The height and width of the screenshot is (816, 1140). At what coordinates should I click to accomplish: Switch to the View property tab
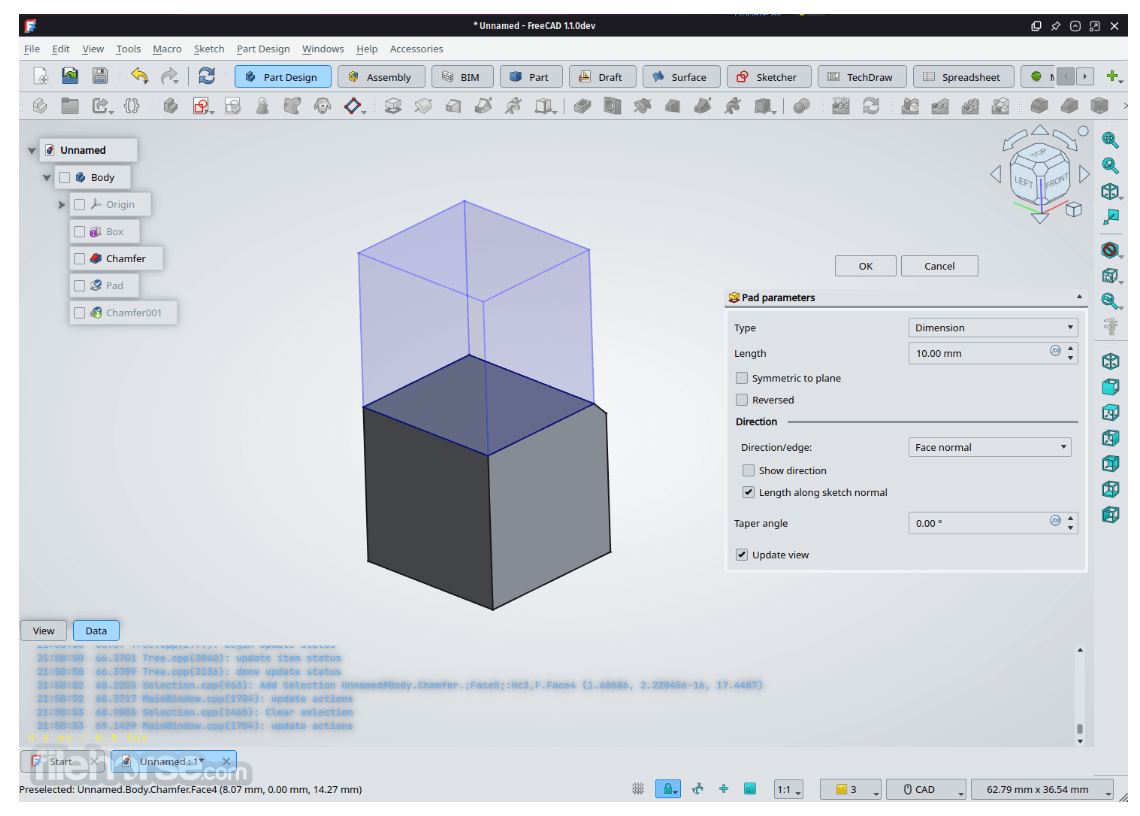tap(44, 631)
